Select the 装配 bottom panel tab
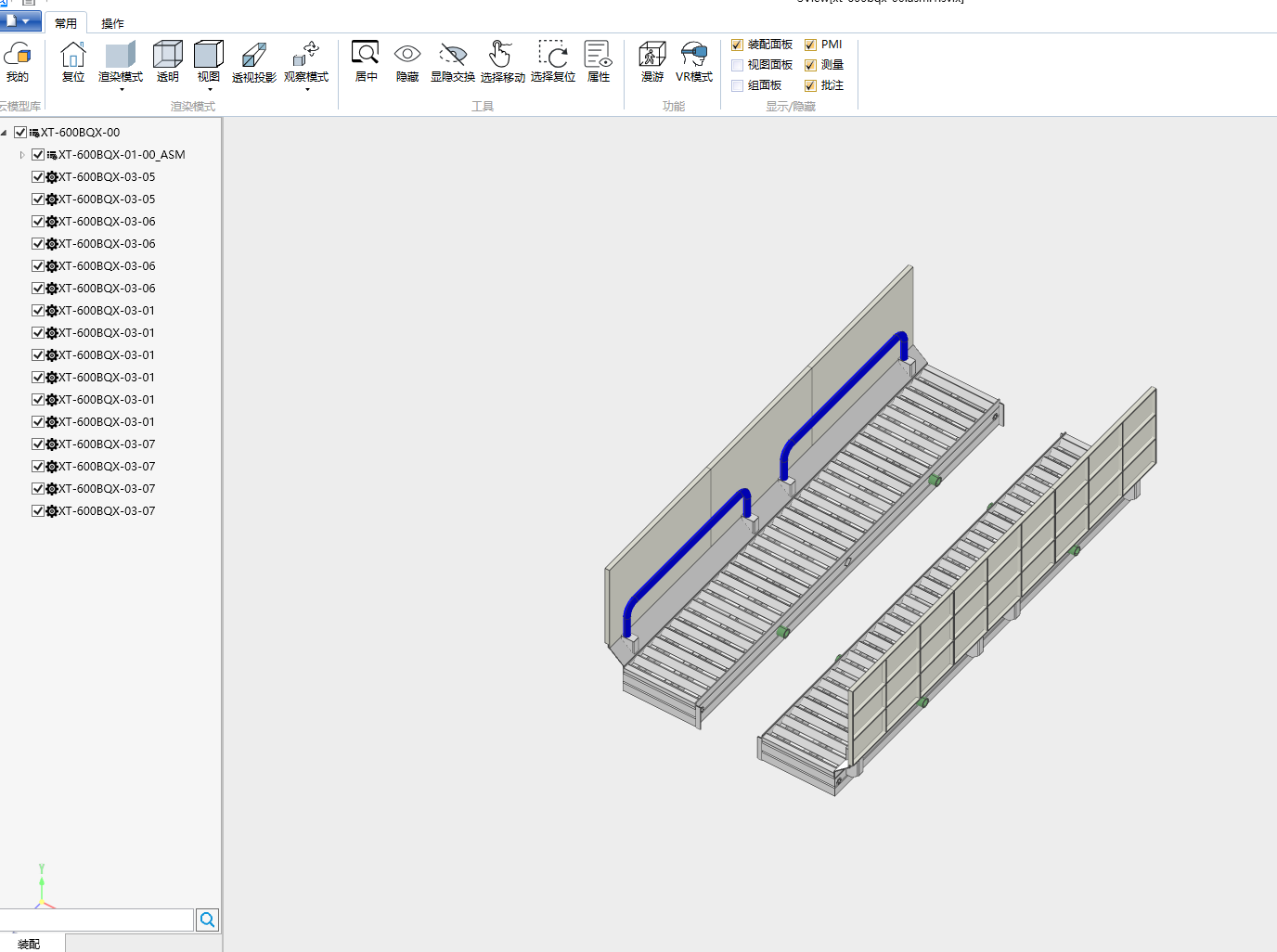The width and height of the screenshot is (1277, 952). [29, 944]
